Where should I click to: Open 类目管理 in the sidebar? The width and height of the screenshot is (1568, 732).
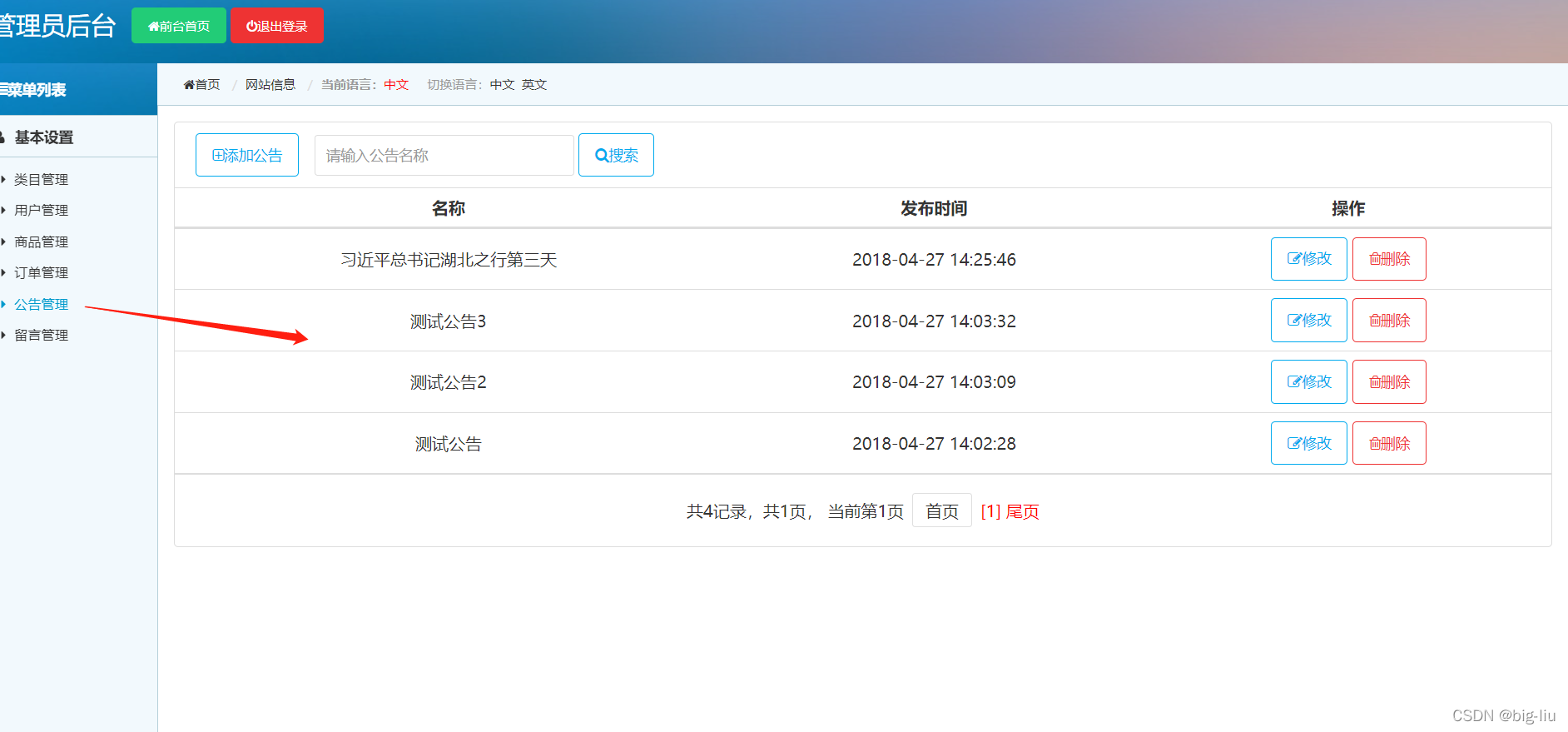click(x=41, y=179)
